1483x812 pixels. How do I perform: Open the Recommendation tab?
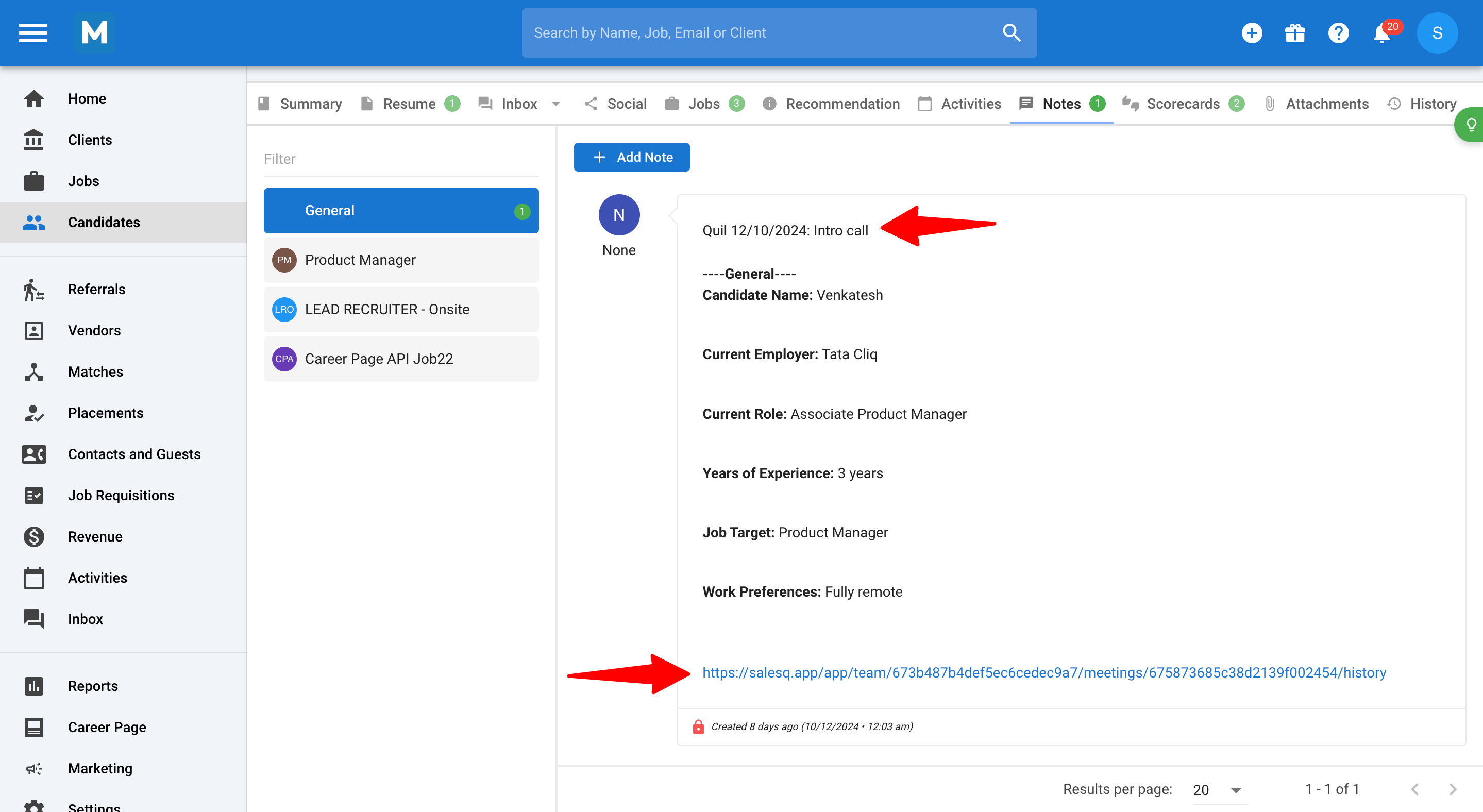coord(831,104)
